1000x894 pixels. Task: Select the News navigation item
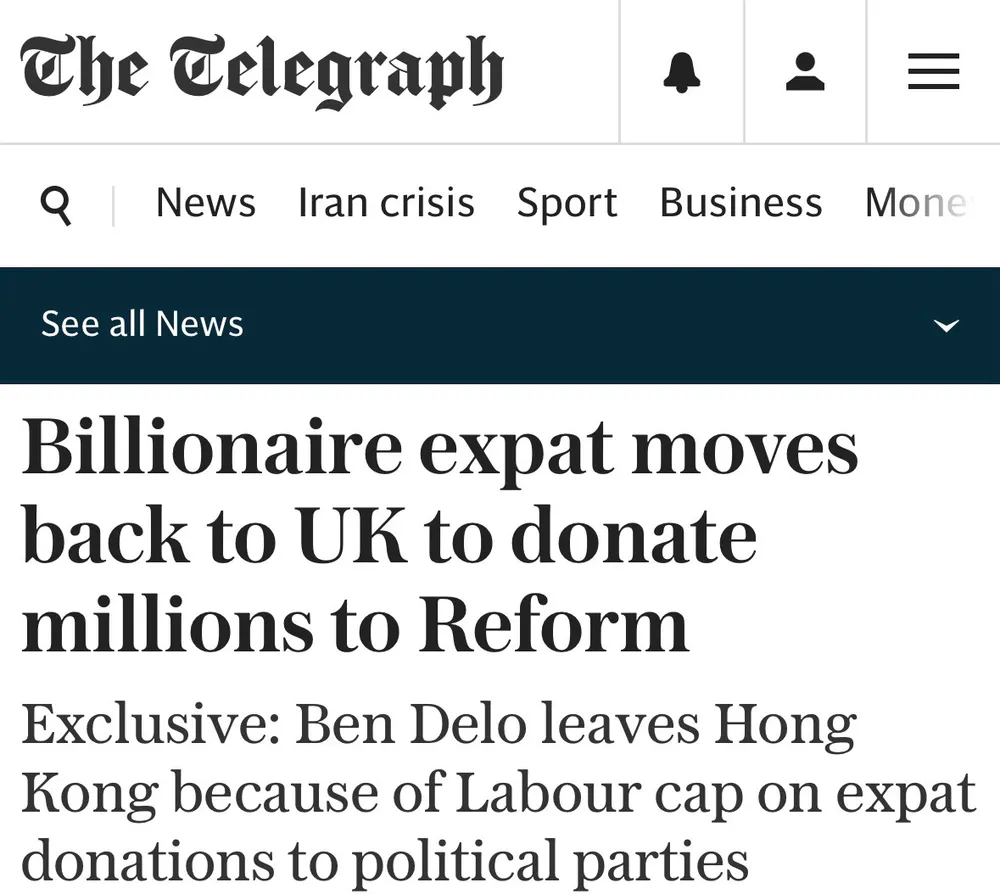click(x=206, y=203)
